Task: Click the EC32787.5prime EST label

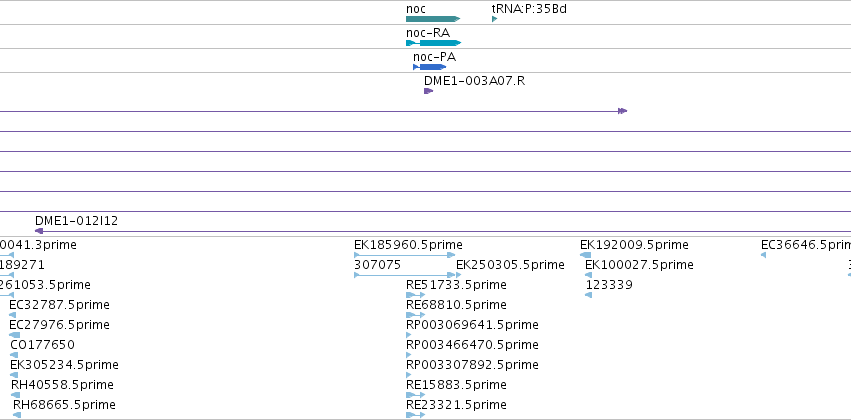Action: [59, 304]
